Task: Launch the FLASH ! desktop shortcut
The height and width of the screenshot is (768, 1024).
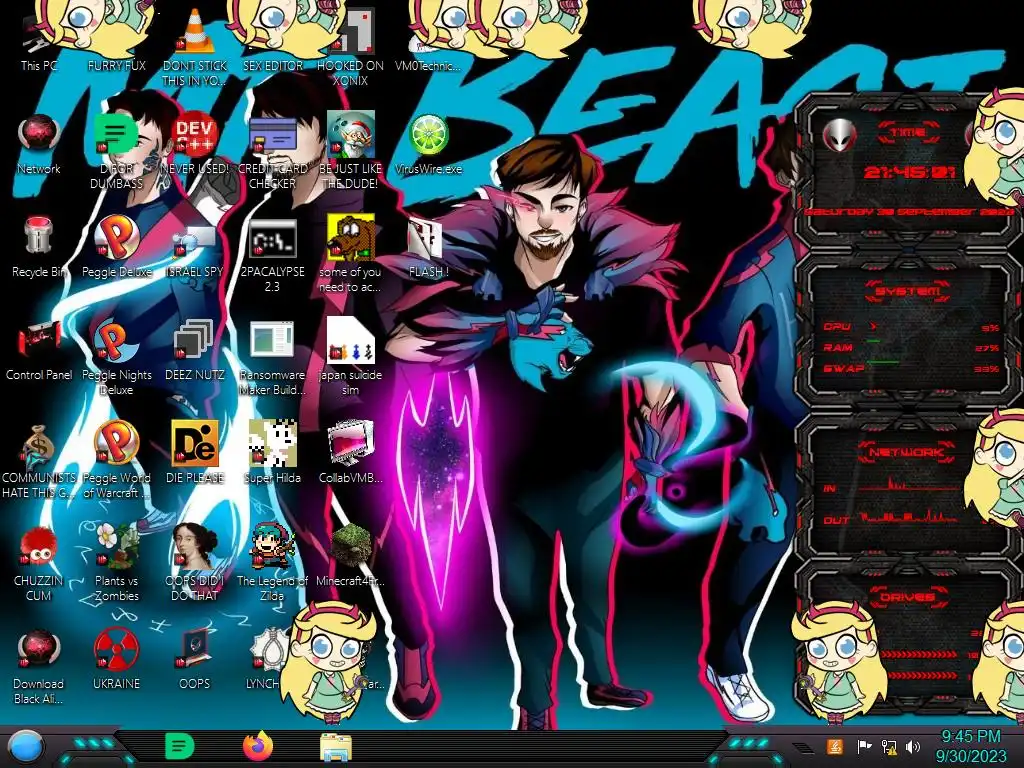Action: pos(428,247)
